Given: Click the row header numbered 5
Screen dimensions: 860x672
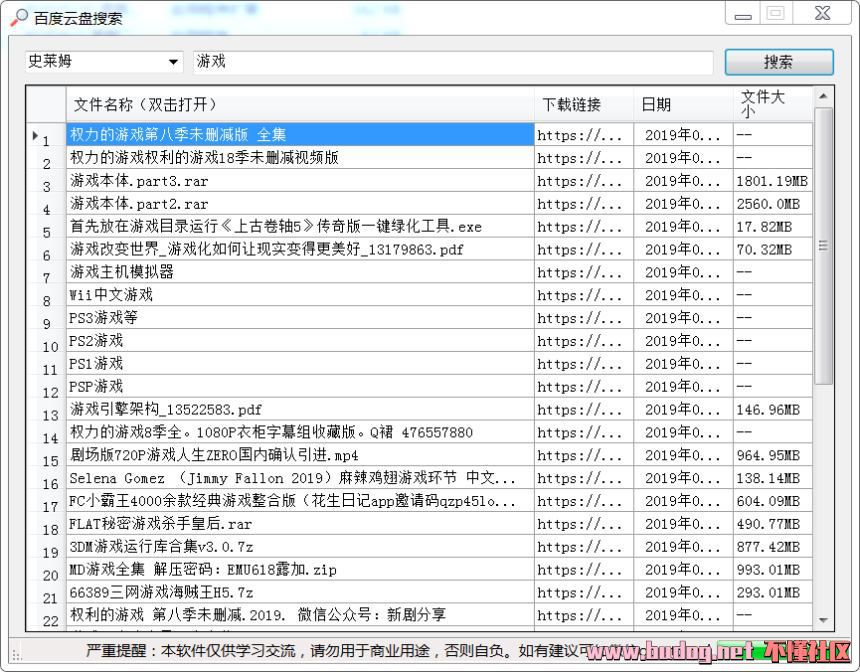Looking at the screenshot, I should coord(46,226).
